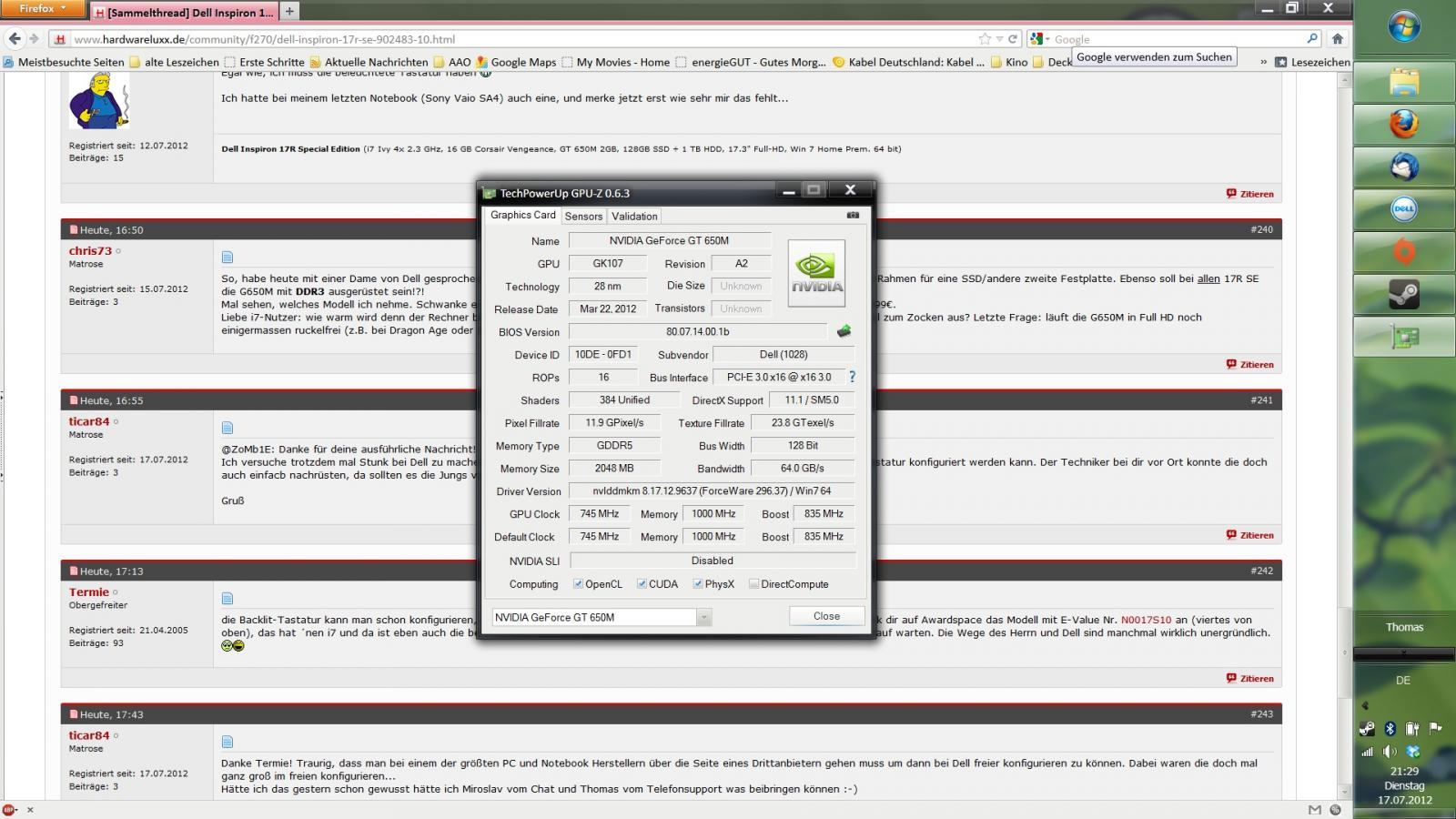This screenshot has height=819, width=1456.
Task: Click the page reload icon in the address bar
Action: pyautogui.click(x=1013, y=39)
